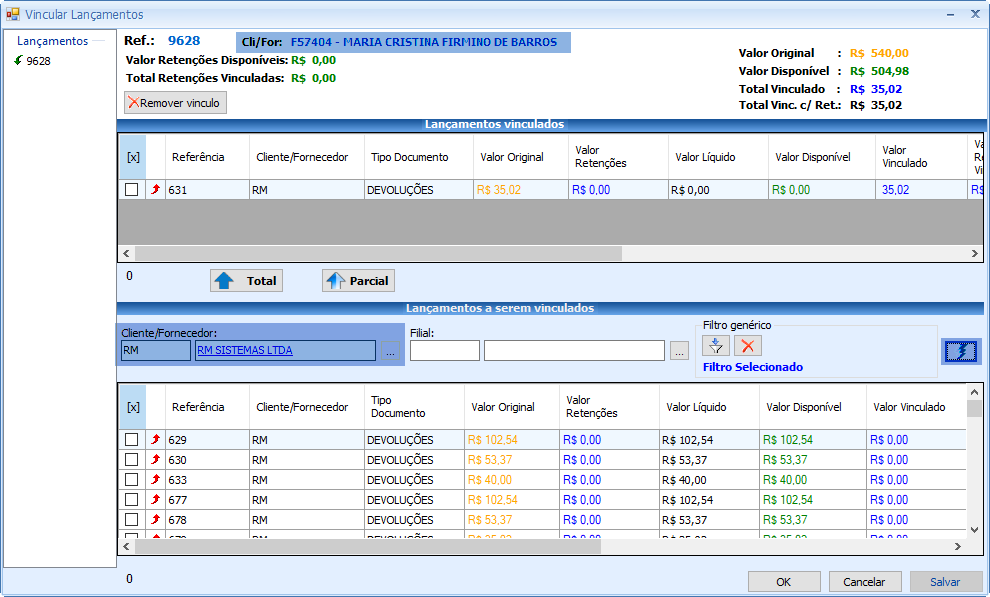Image resolution: width=990 pixels, height=597 pixels.
Task: Tick checkbox for linked entry 631
Action: pyautogui.click(x=131, y=189)
